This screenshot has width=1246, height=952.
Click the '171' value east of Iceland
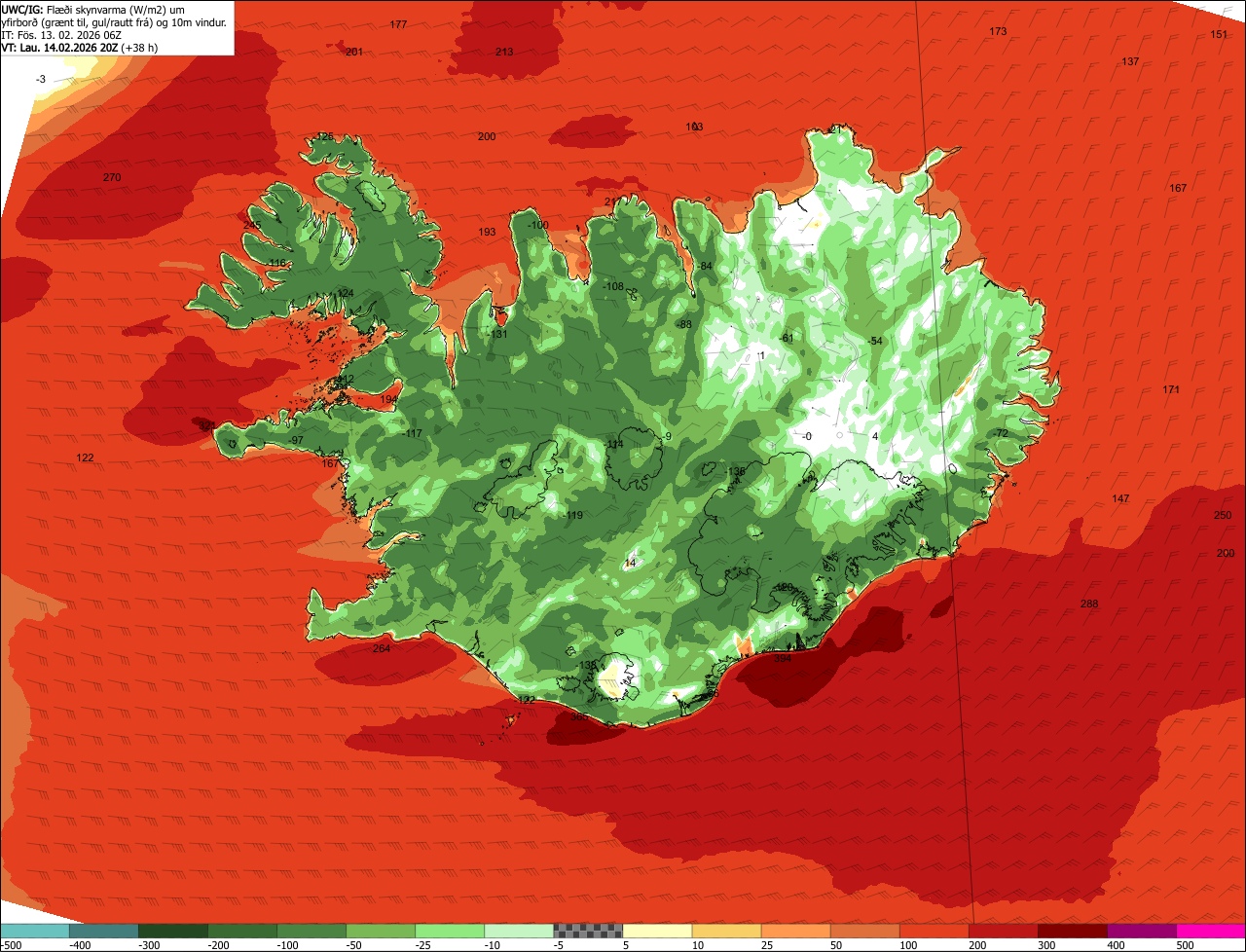pyautogui.click(x=1171, y=389)
